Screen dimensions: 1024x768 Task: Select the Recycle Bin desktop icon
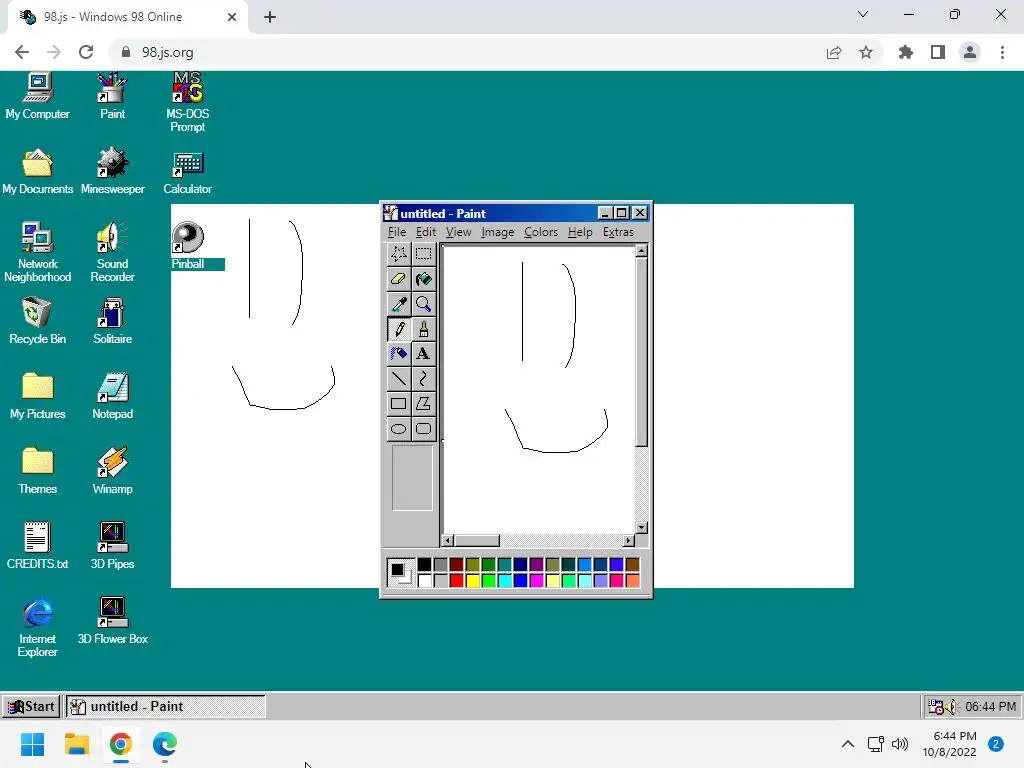(x=37, y=321)
